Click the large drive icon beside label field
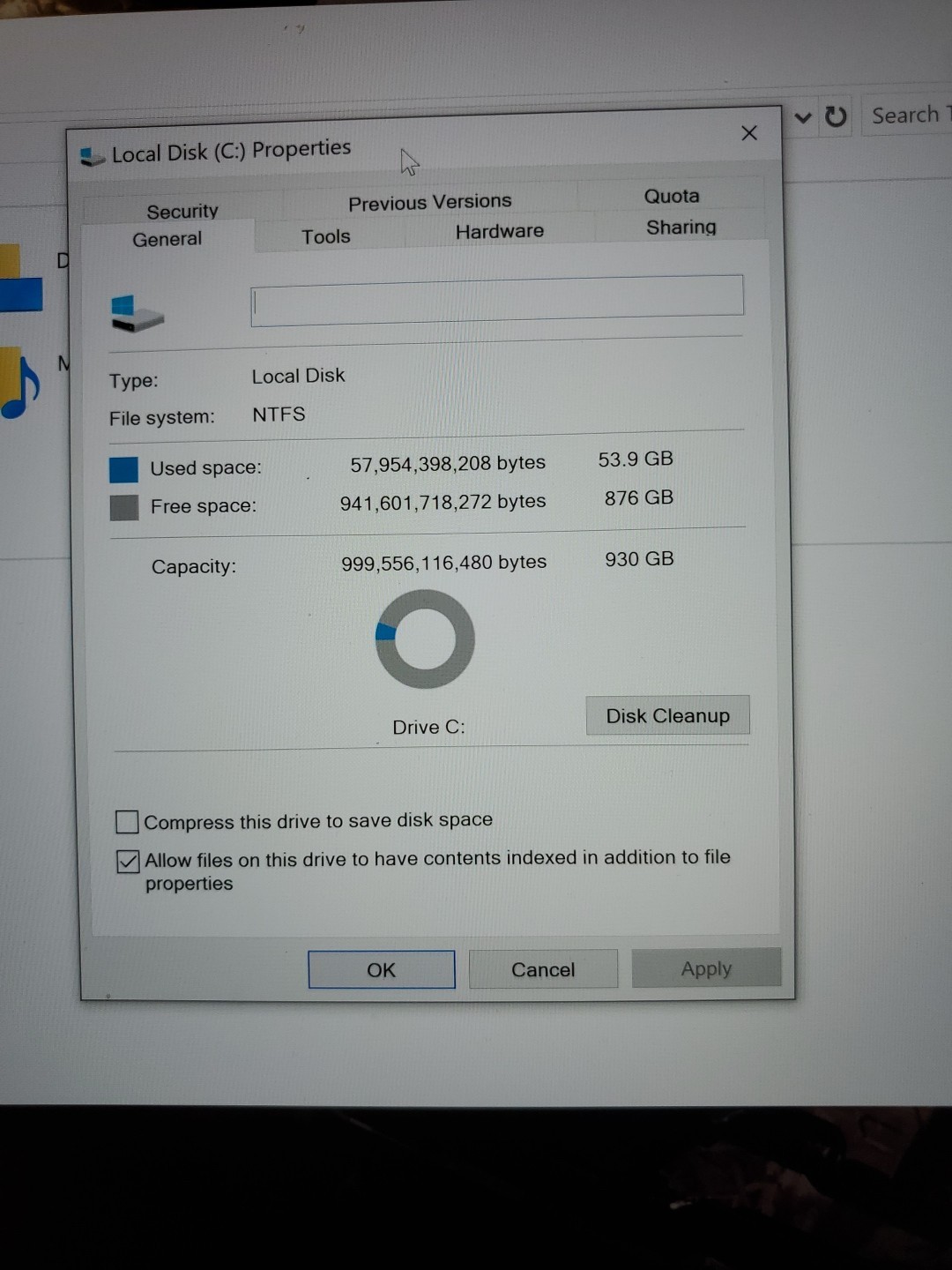Image resolution: width=952 pixels, height=1270 pixels. click(137, 313)
